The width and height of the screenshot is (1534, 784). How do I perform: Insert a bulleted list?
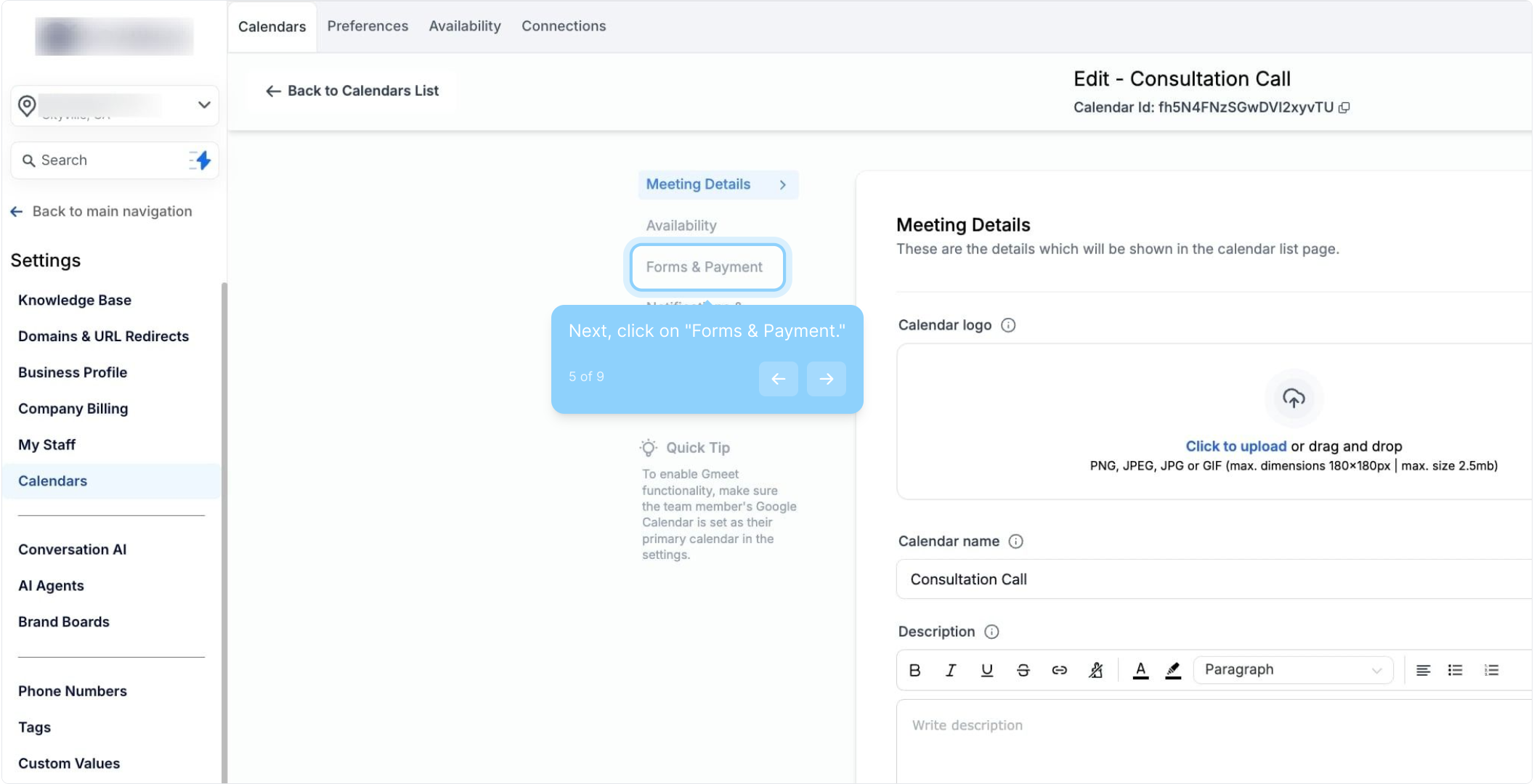pos(1455,670)
